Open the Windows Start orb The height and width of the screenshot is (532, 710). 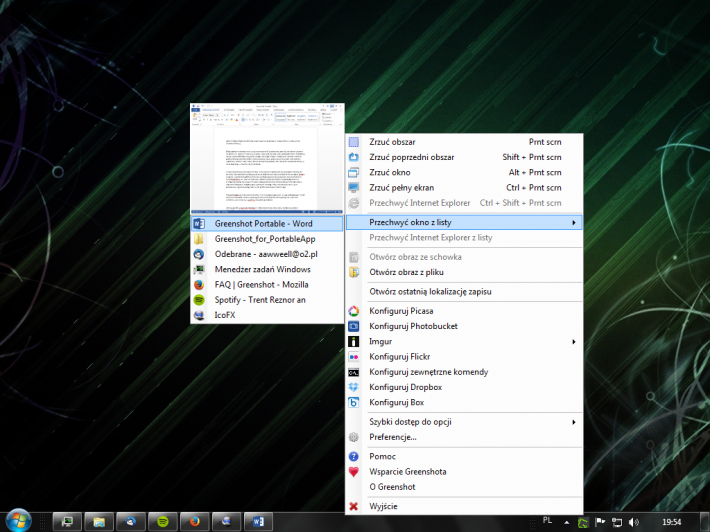pyautogui.click(x=19, y=521)
